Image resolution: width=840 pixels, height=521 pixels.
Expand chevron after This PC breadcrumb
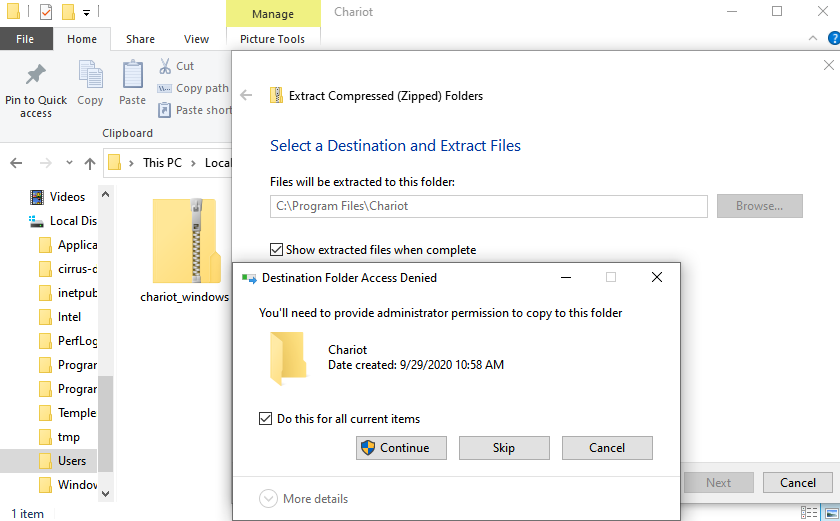click(x=193, y=163)
